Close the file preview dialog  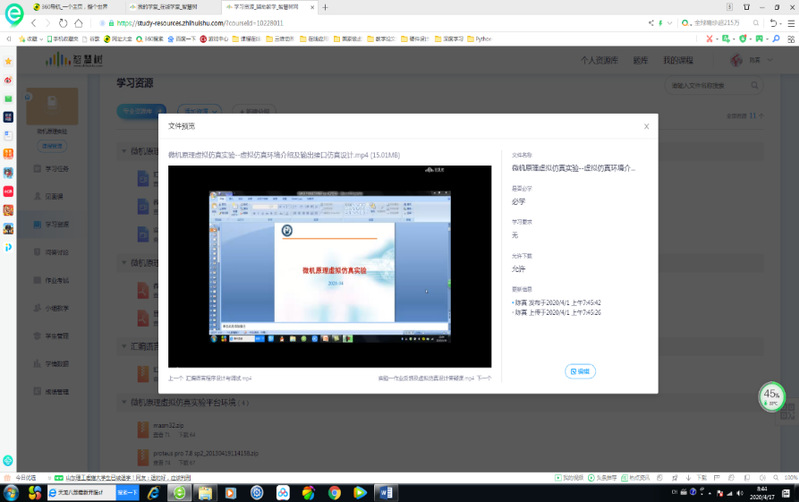[x=646, y=127]
